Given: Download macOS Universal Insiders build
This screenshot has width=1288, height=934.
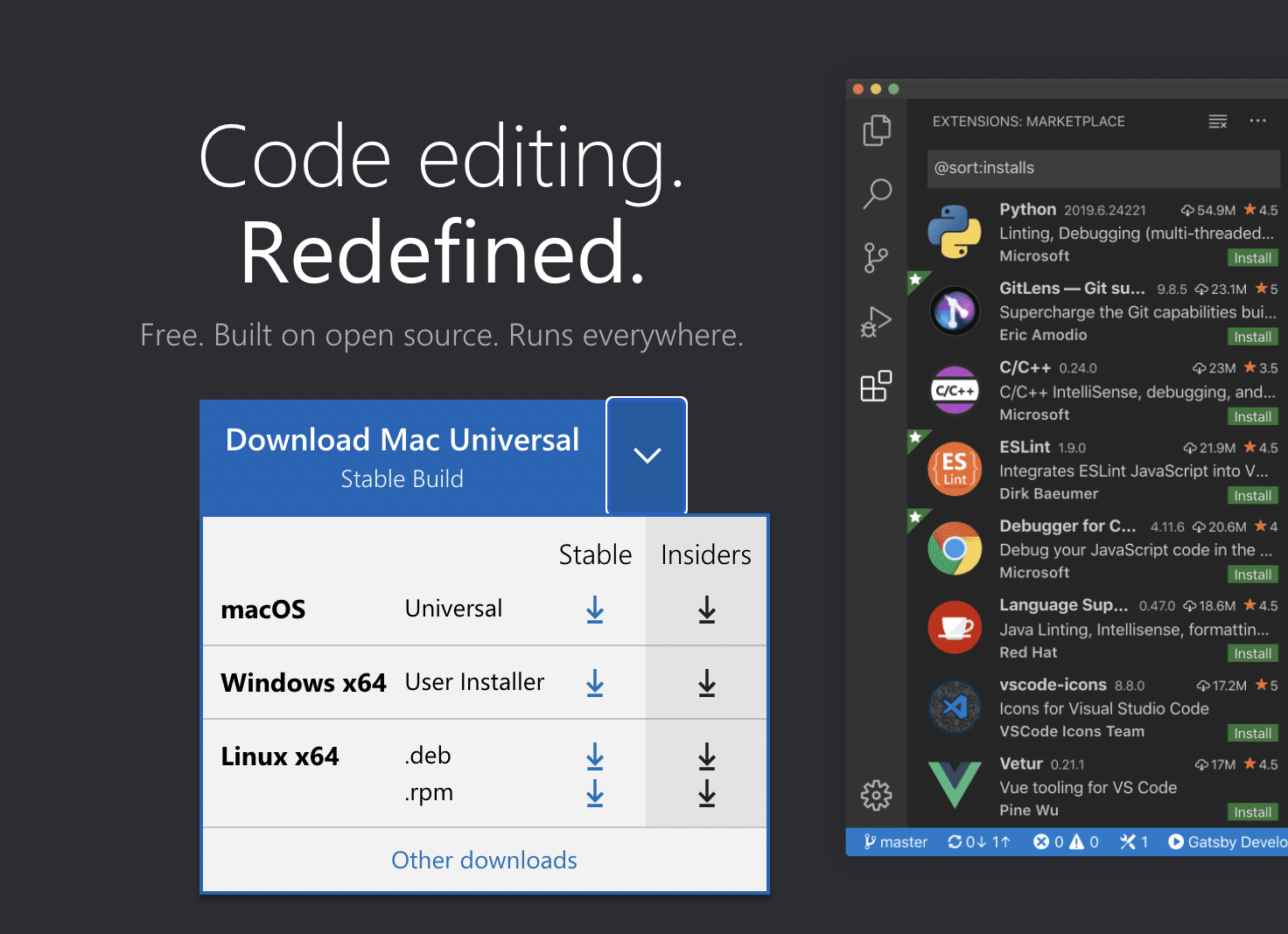Looking at the screenshot, I should point(707,610).
